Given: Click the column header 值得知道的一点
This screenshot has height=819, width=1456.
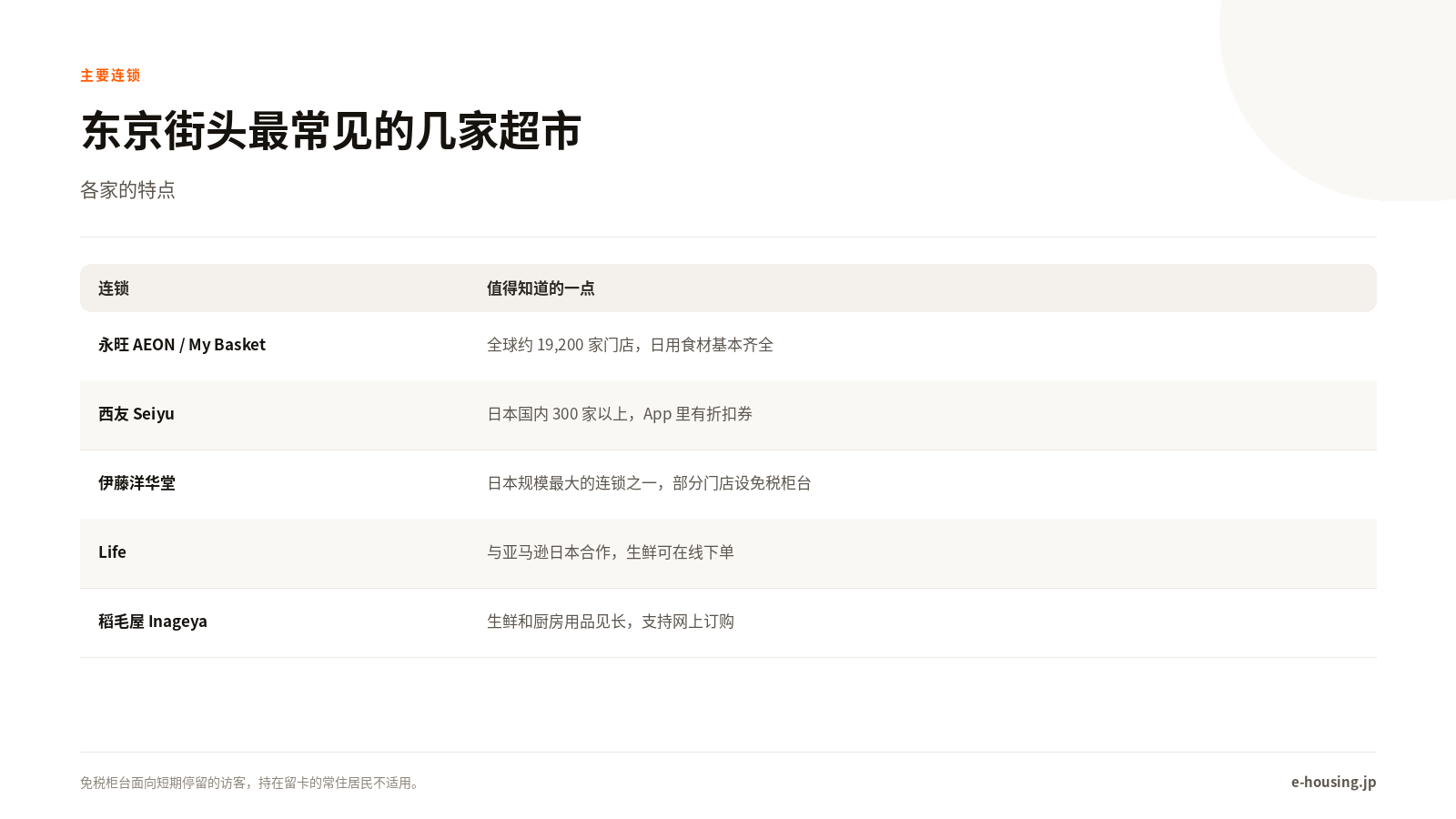Looking at the screenshot, I should 541,288.
